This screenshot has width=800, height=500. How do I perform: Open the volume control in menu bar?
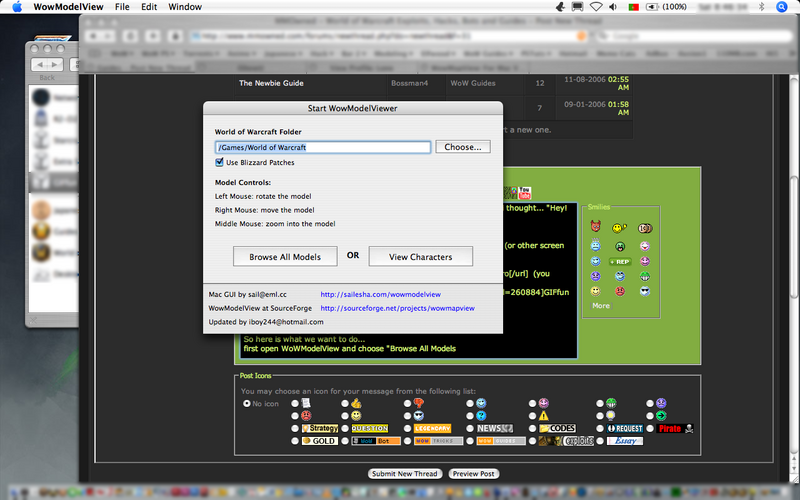pos(613,7)
